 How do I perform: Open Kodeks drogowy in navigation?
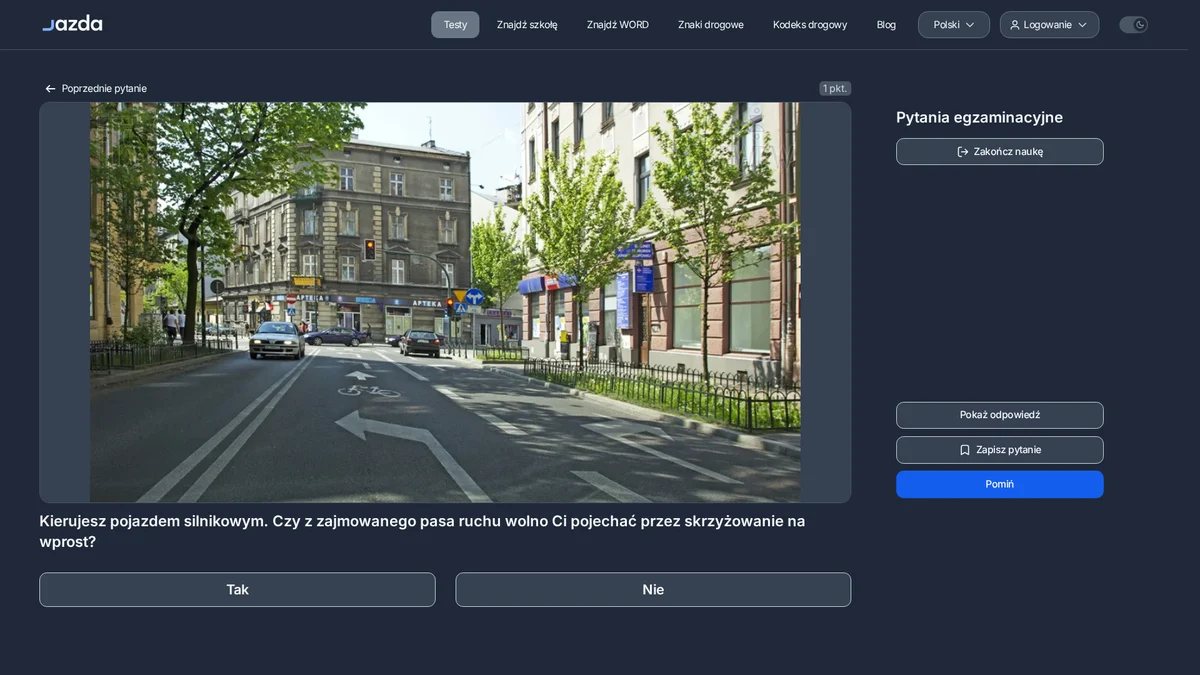[x=810, y=25]
